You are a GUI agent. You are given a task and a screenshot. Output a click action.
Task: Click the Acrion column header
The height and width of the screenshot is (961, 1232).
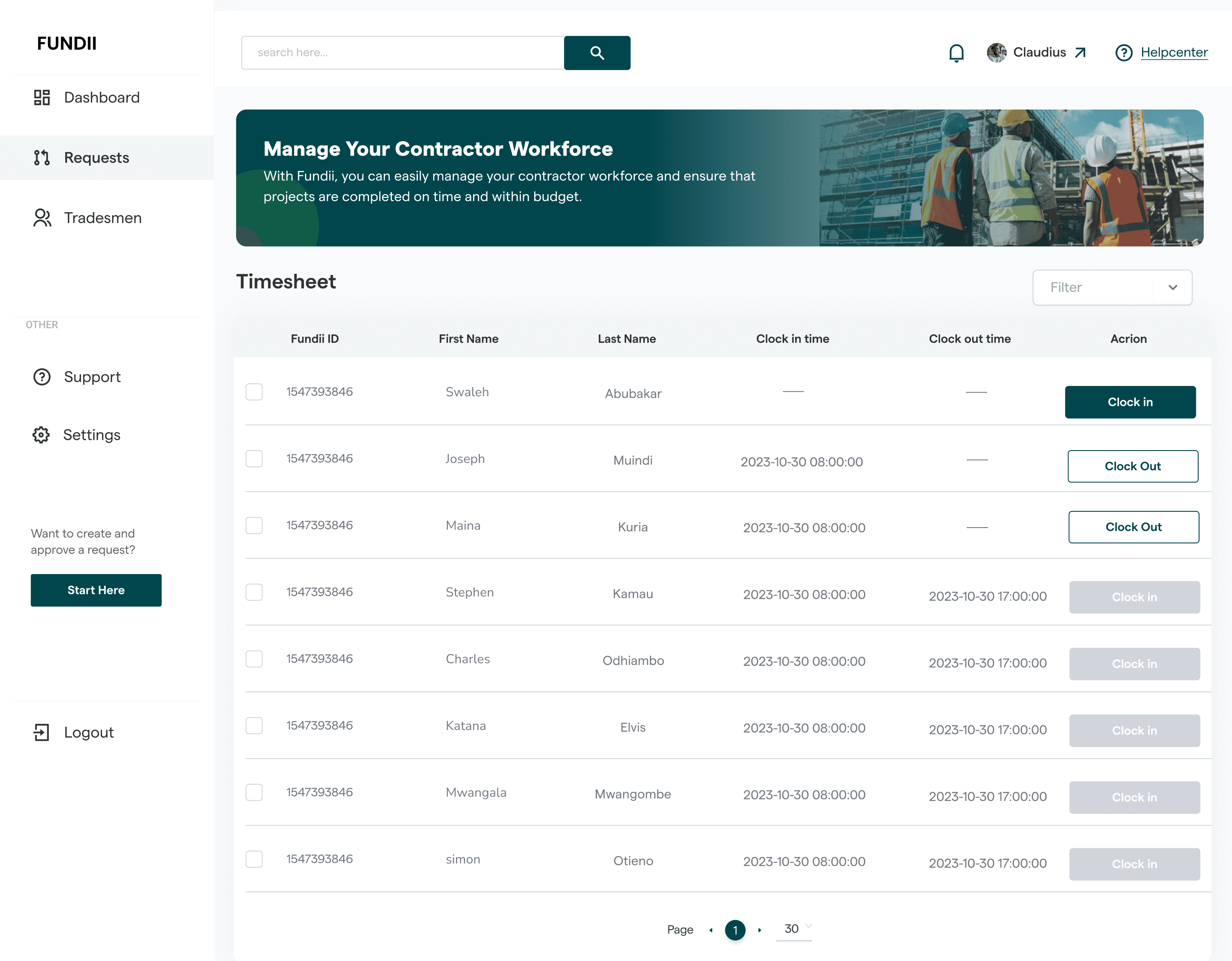click(1128, 339)
